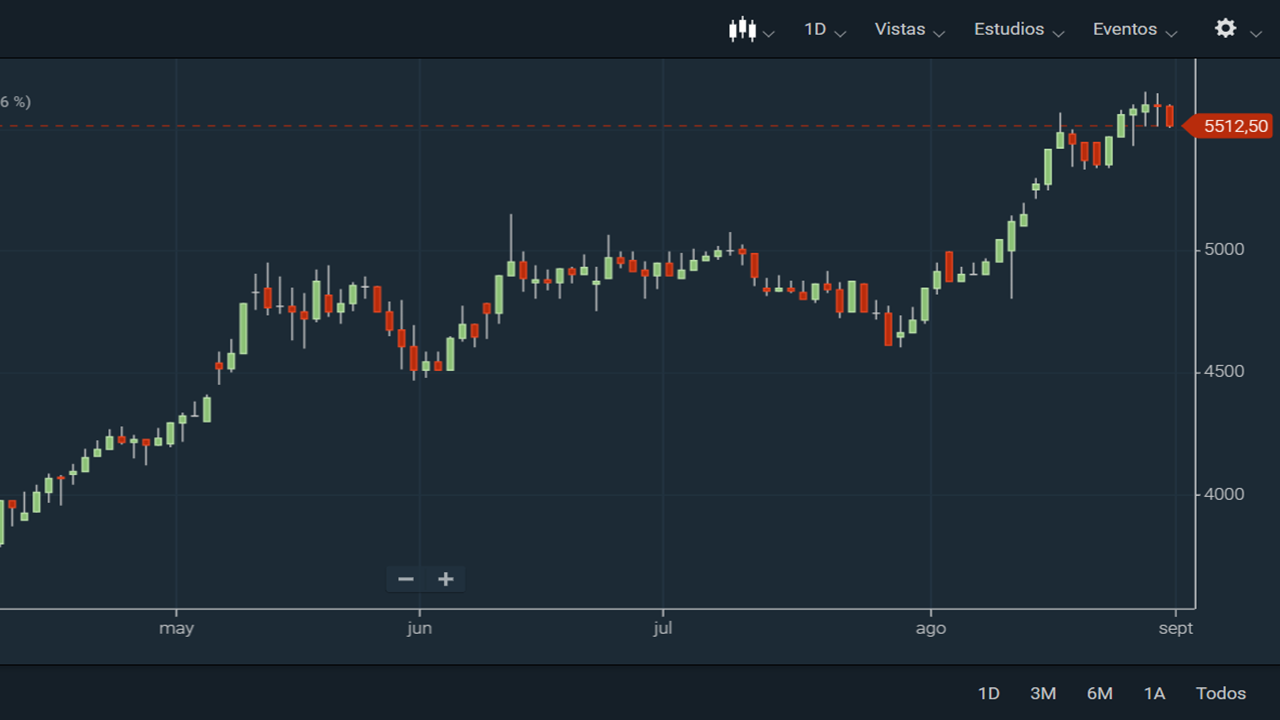Expand chevron beside the candlestick icon
The width and height of the screenshot is (1280, 720).
tap(769, 34)
